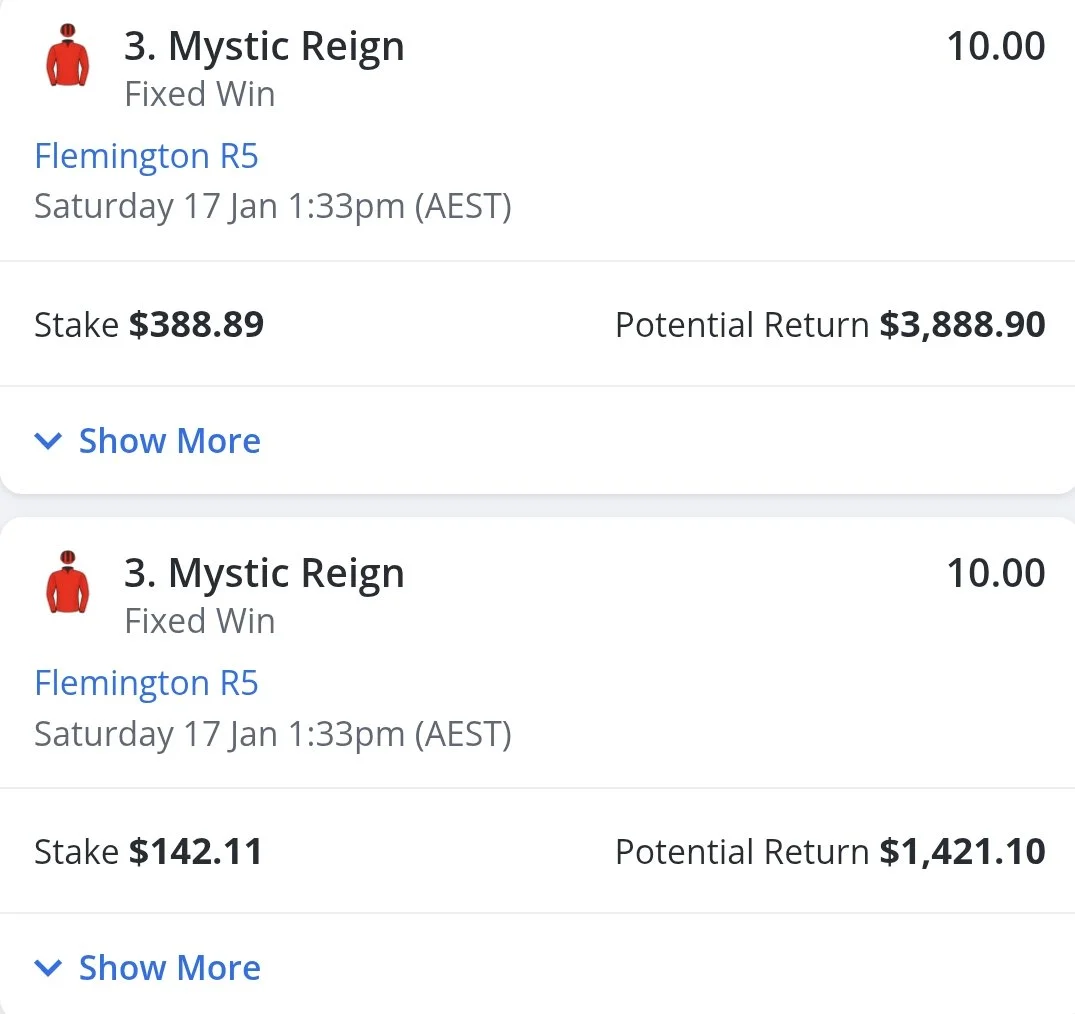Select the Mystic Reign runner name in the second bet
Screen dimensions: 1075x1014
coord(264,574)
